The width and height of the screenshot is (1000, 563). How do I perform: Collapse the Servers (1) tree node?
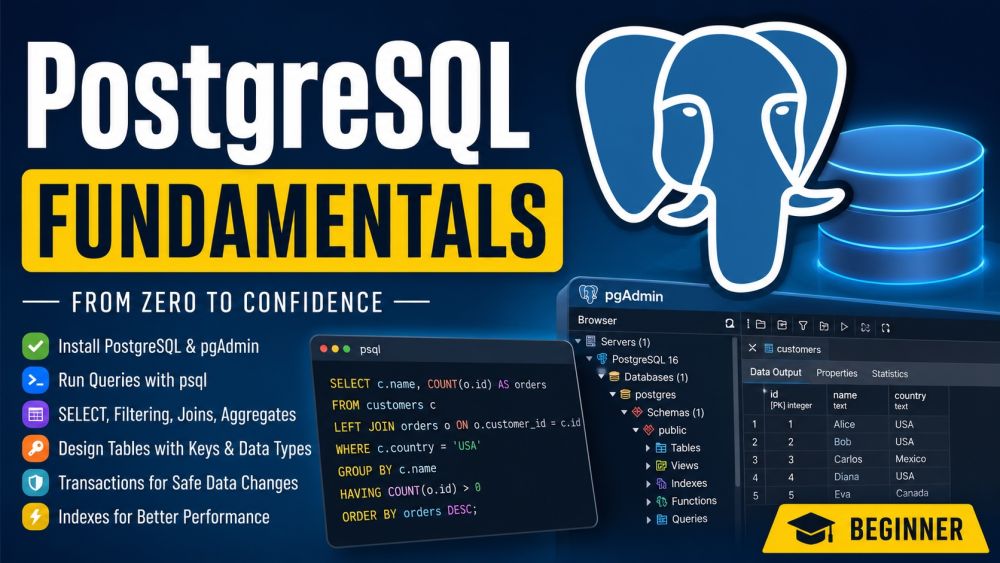click(x=578, y=341)
